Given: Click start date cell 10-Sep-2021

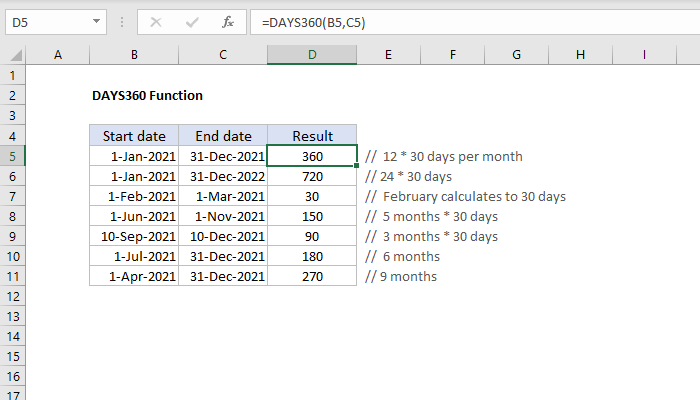Looking at the screenshot, I should pos(134,237).
